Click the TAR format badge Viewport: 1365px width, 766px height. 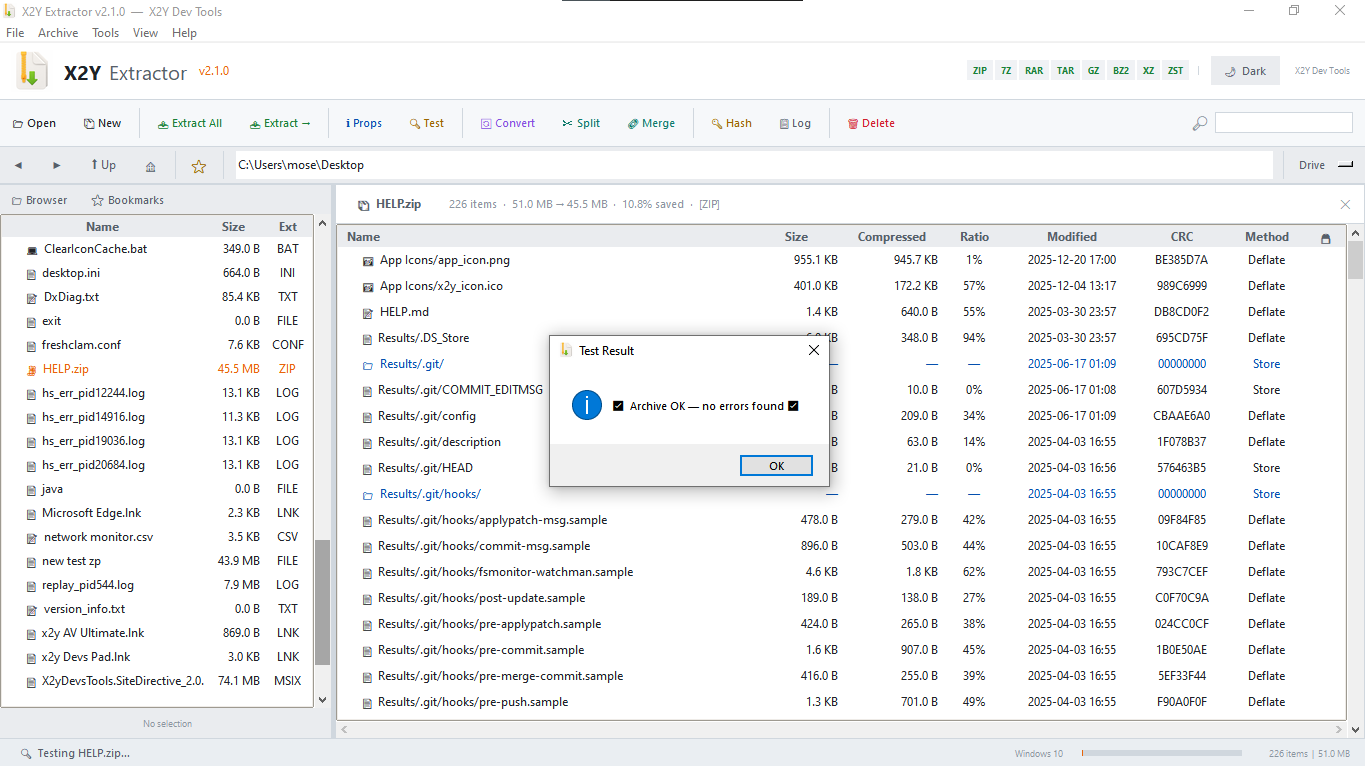coord(1065,71)
